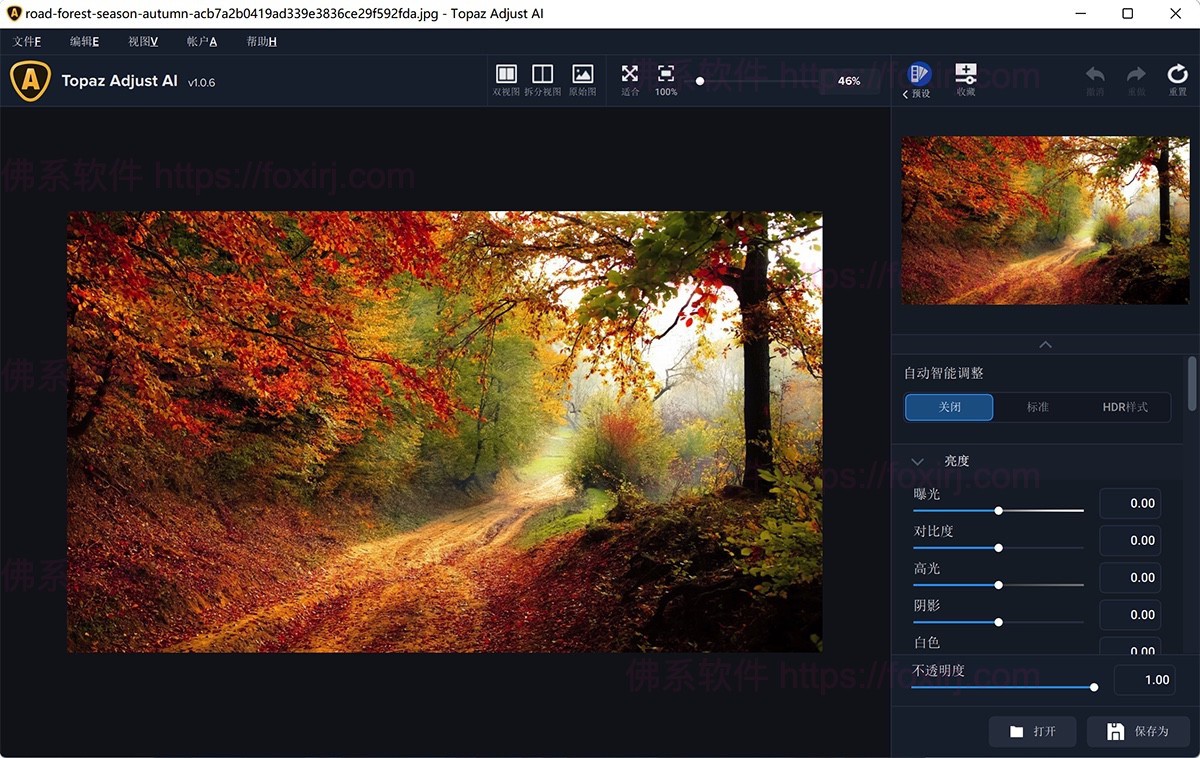Collapse the preview panel with up chevron
Image resolution: width=1200 pixels, height=758 pixels.
(1045, 344)
